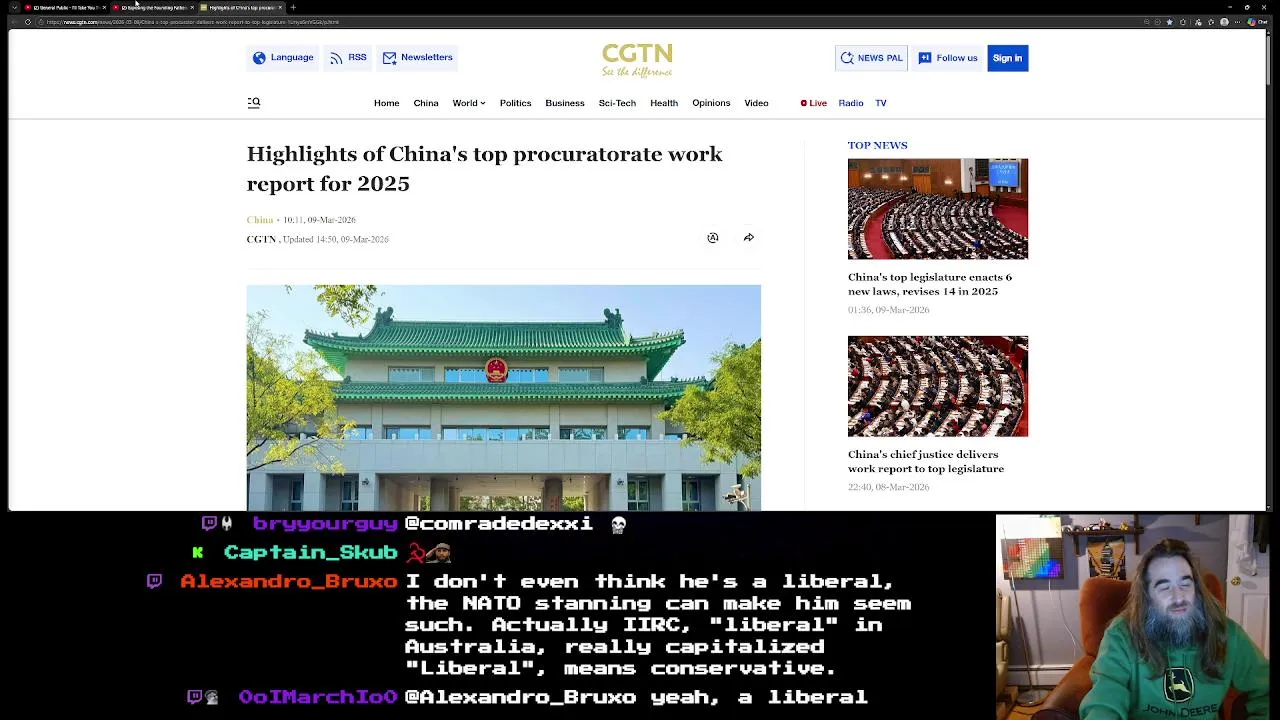Open browser profile avatar
This screenshot has width=1280, height=720.
point(1224,22)
